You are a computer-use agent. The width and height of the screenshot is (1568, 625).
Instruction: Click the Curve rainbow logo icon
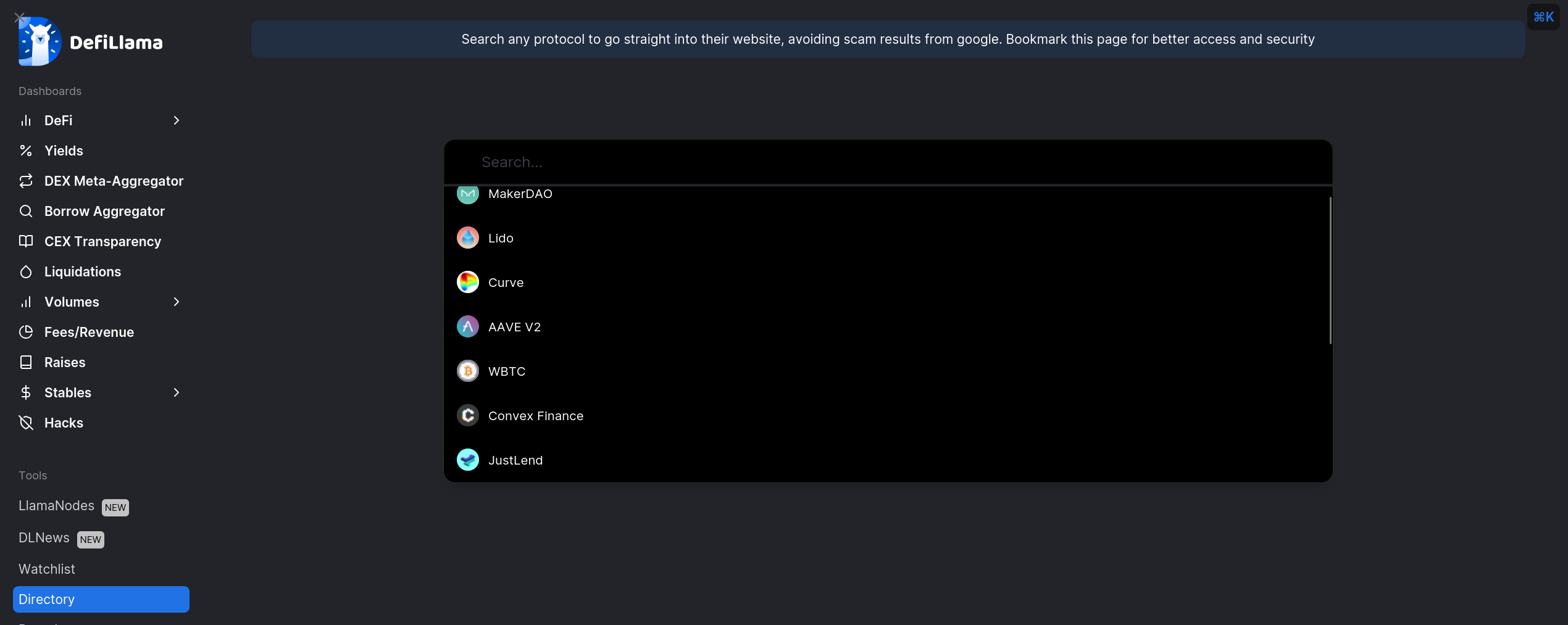467,283
